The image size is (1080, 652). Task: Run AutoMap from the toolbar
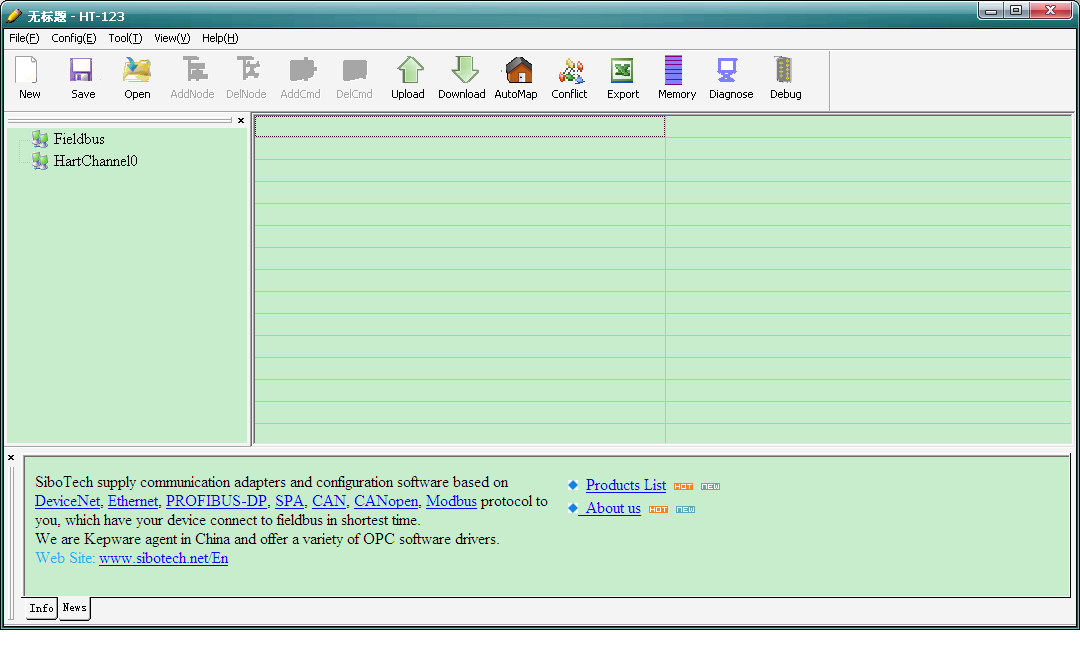tap(516, 71)
